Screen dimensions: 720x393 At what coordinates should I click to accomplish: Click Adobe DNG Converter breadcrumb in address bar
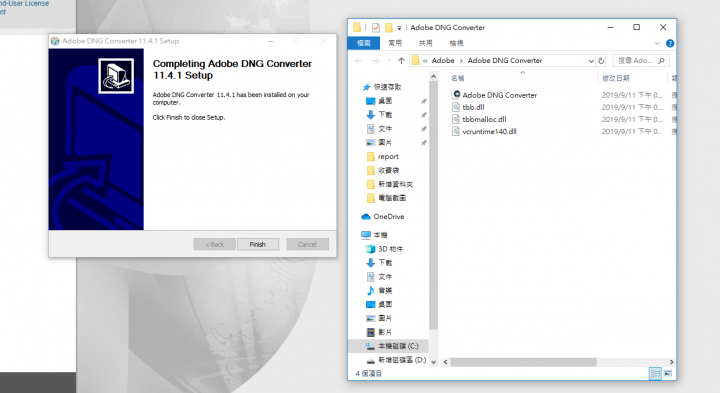click(x=505, y=61)
